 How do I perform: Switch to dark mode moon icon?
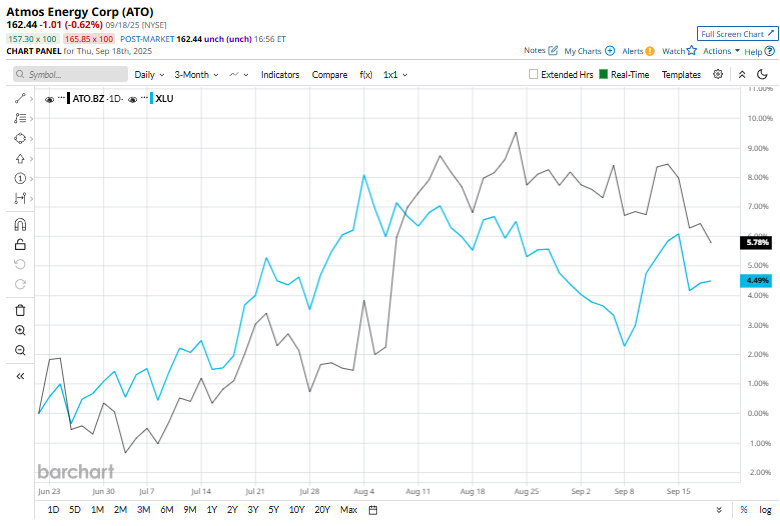762,75
